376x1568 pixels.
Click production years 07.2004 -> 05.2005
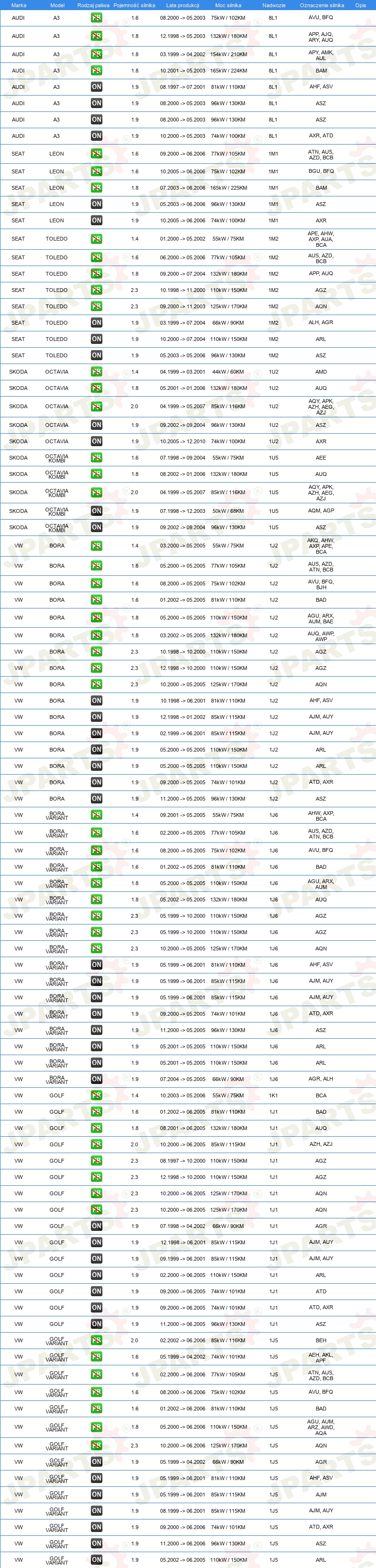[183, 1079]
